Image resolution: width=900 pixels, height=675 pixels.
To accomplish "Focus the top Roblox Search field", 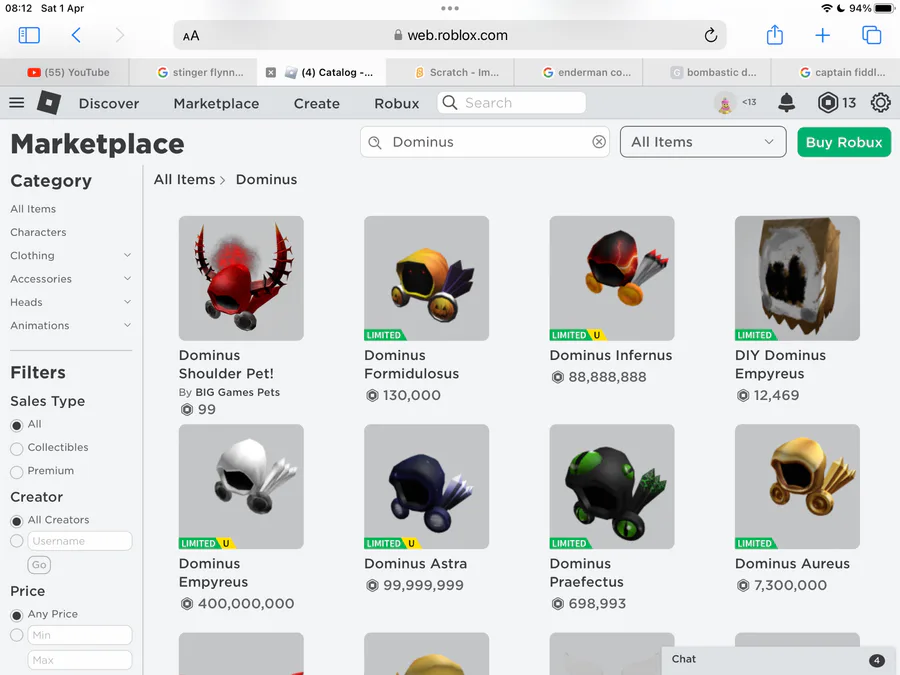I will click(511, 103).
